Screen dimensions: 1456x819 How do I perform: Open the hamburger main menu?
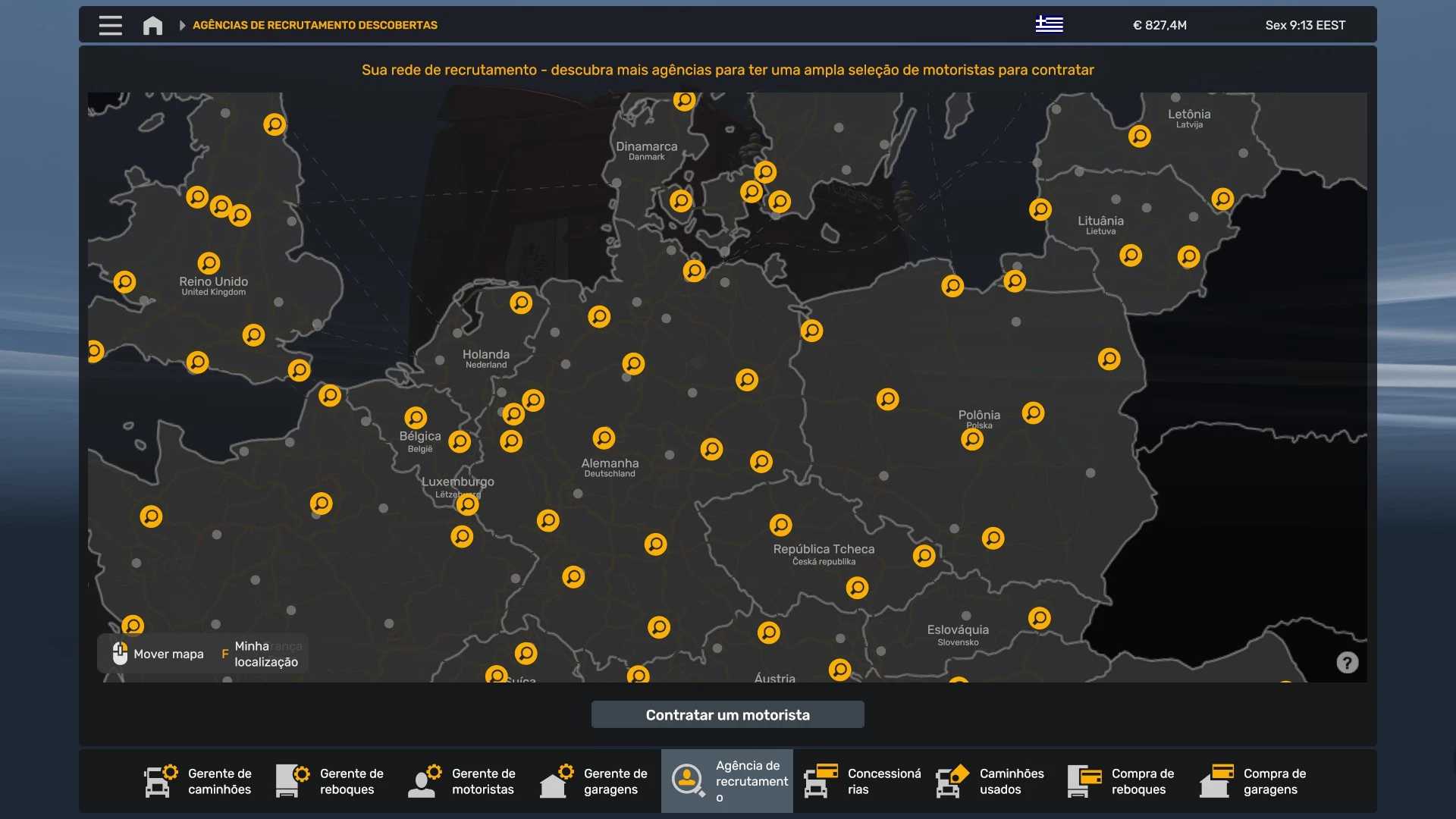110,25
